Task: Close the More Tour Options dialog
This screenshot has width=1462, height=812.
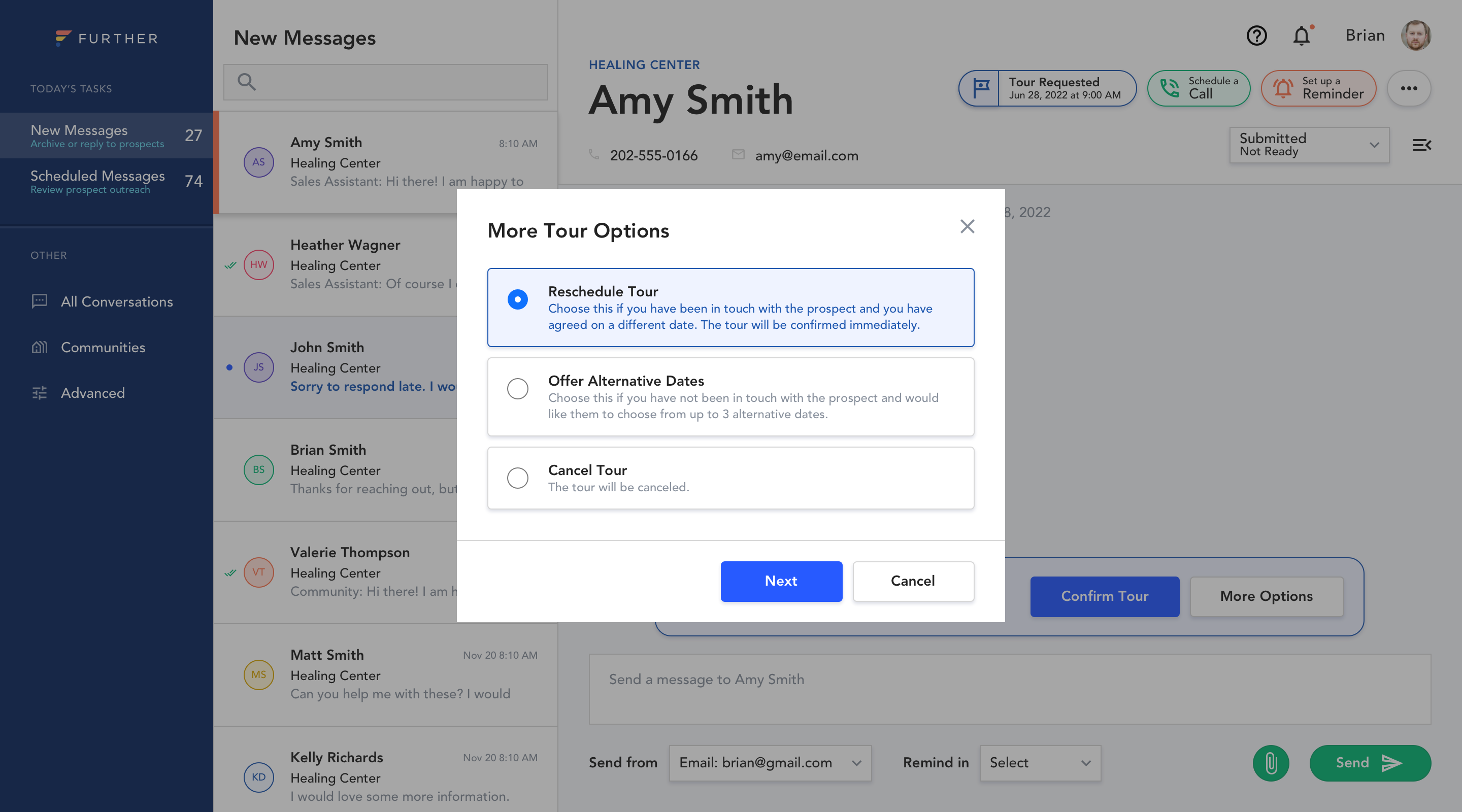Action: [967, 226]
